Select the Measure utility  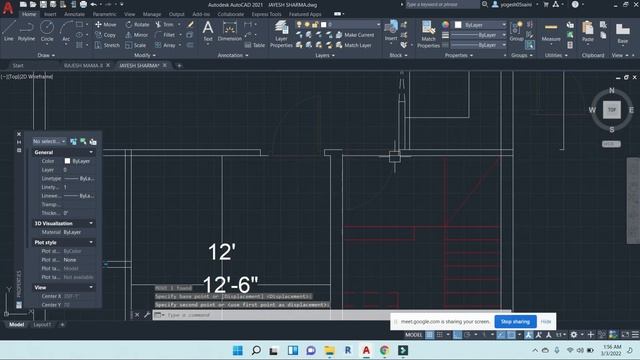pos(551,31)
